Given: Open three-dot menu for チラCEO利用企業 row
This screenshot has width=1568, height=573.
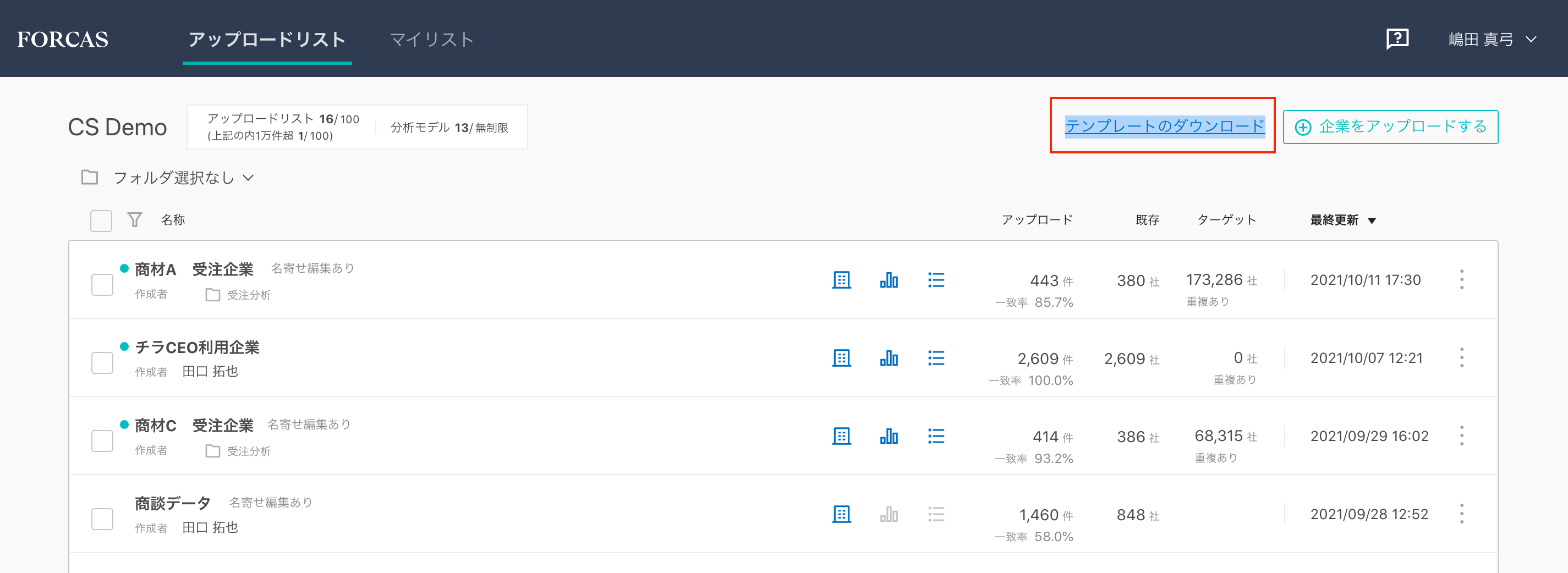Looking at the screenshot, I should pyautogui.click(x=1461, y=359).
